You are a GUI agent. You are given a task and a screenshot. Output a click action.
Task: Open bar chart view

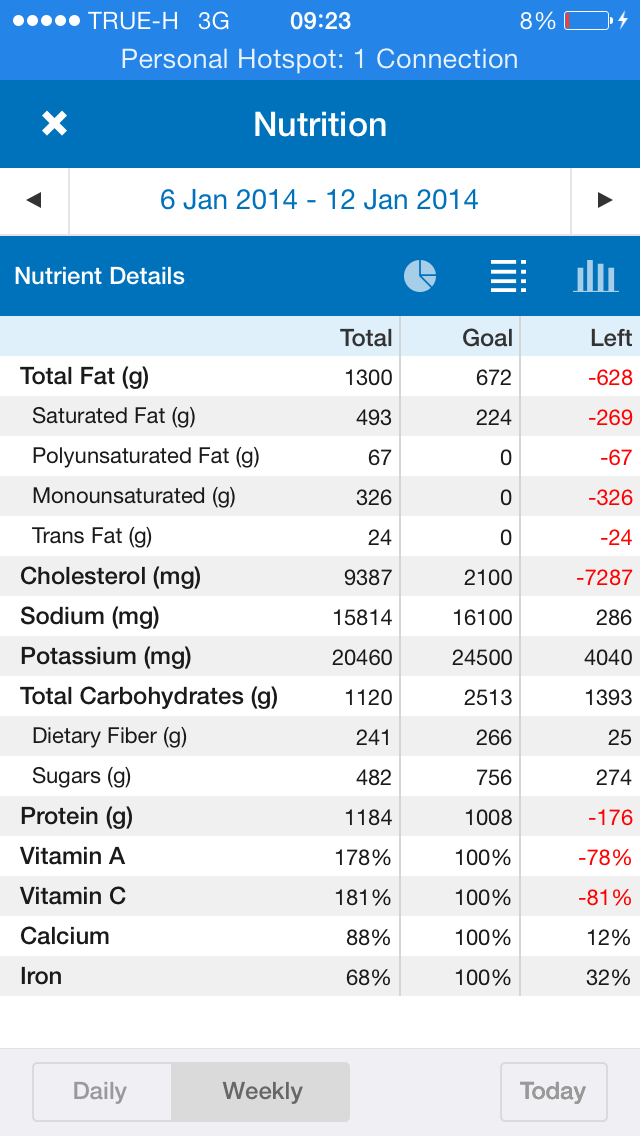pyautogui.click(x=595, y=276)
